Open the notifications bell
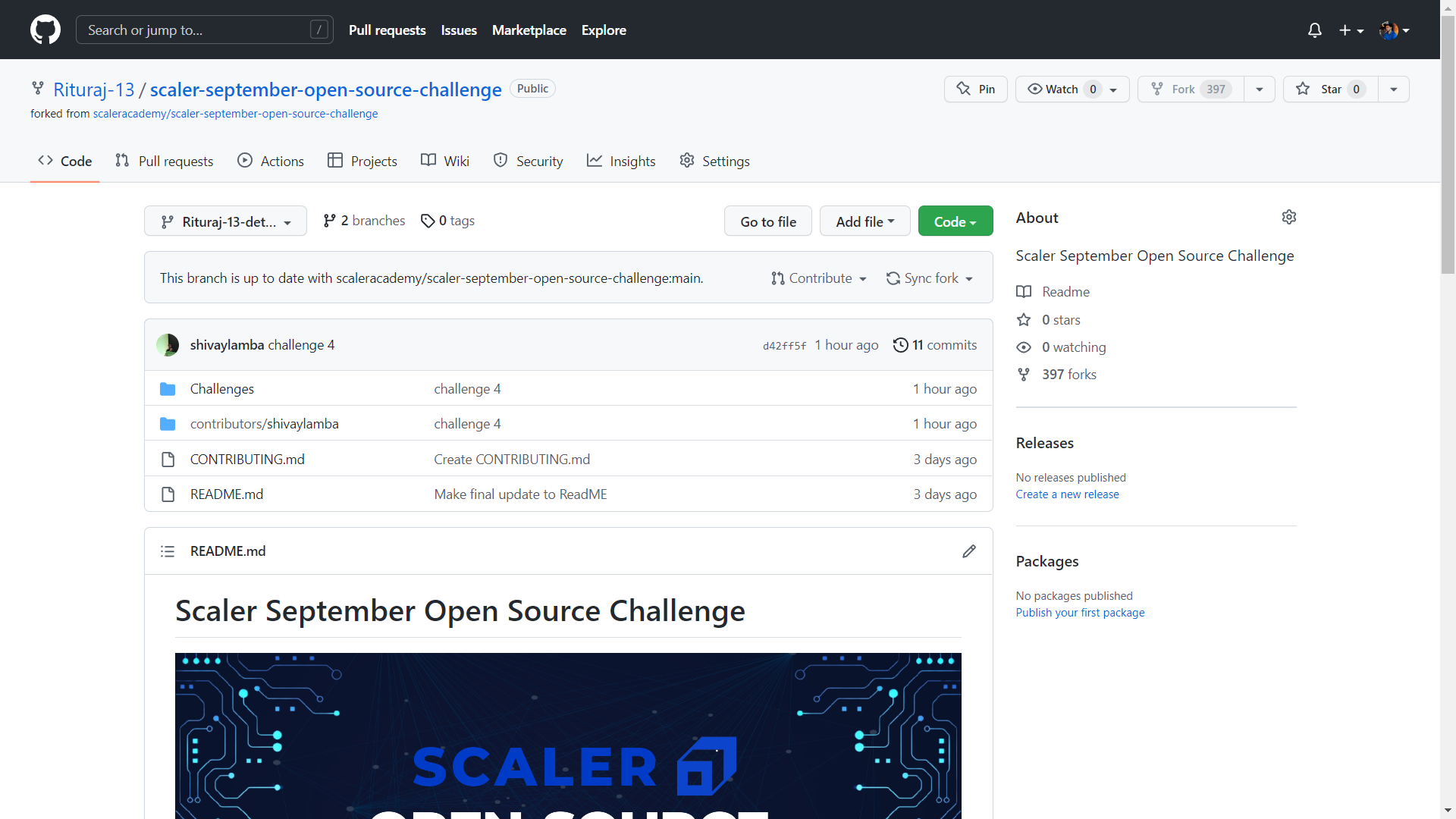The height and width of the screenshot is (819, 1456). pyautogui.click(x=1315, y=30)
